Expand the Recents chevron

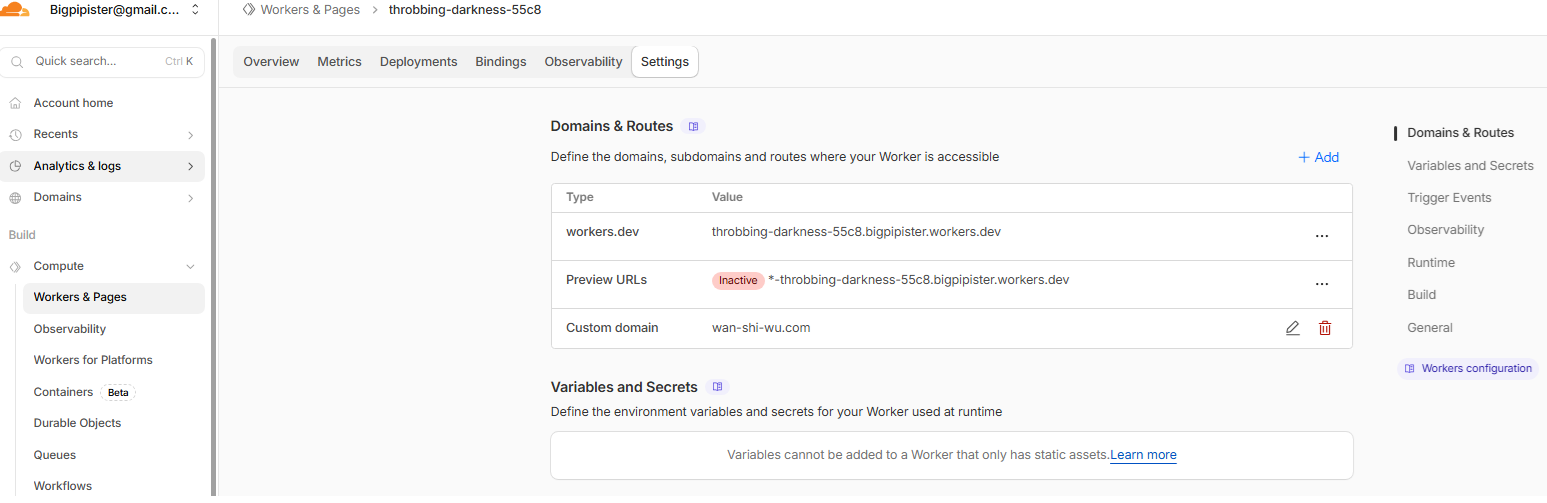(x=190, y=135)
